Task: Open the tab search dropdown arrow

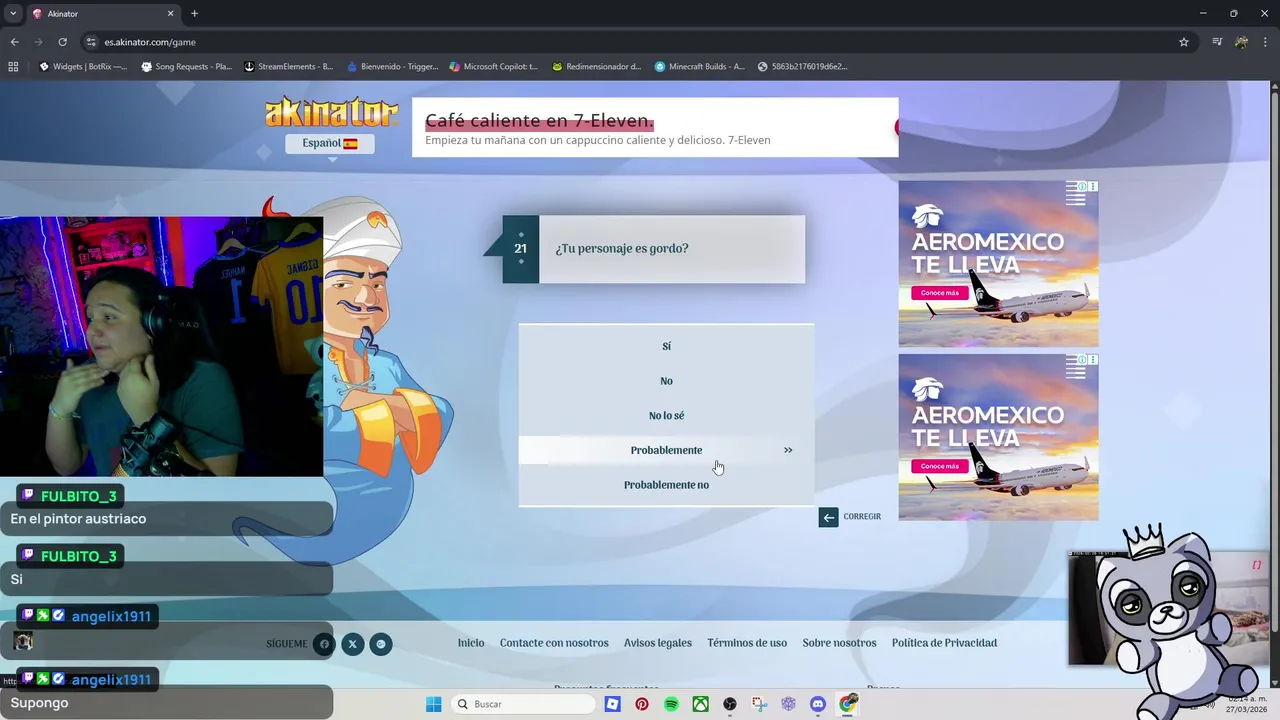Action: point(13,13)
